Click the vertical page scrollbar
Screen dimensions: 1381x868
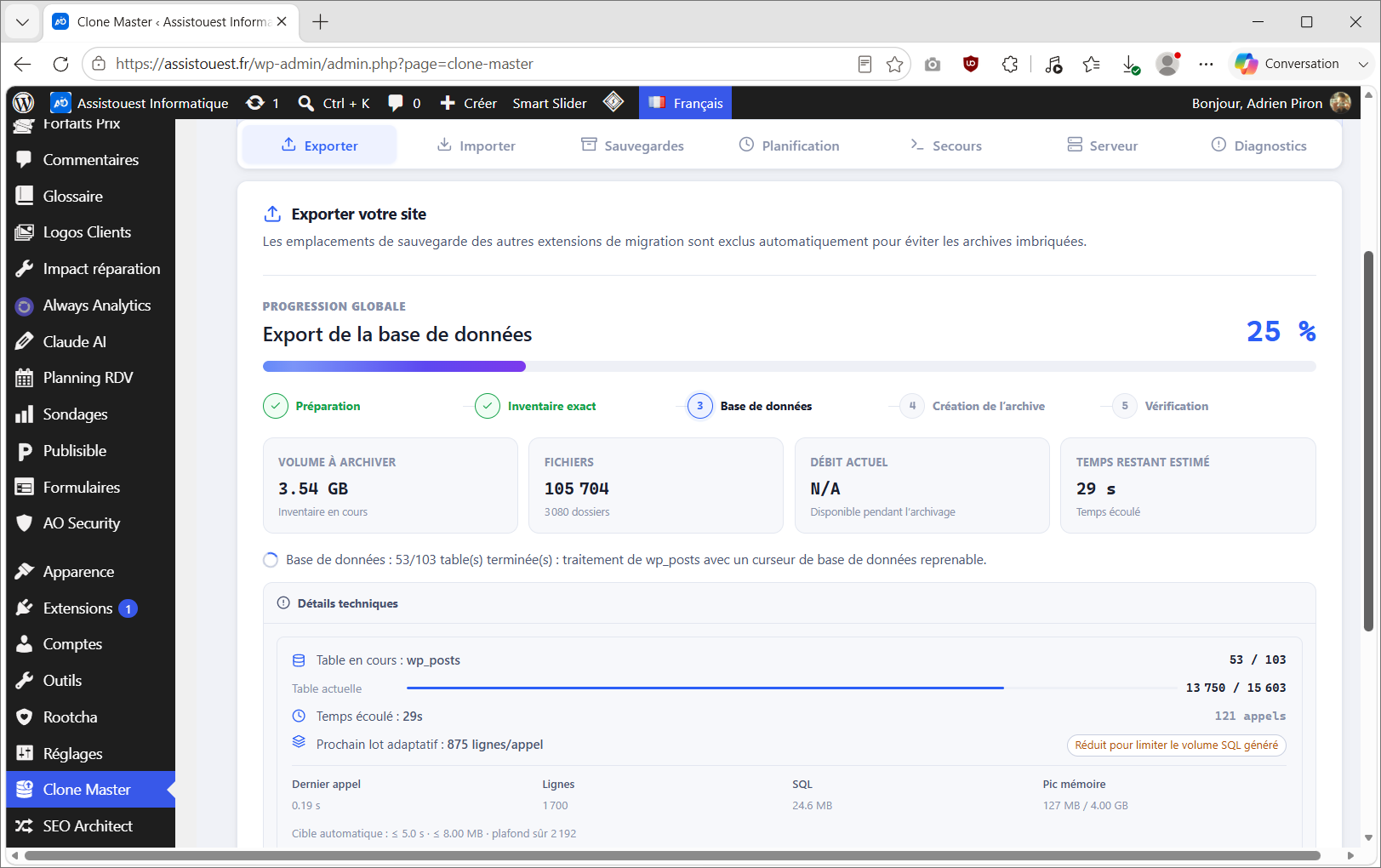(x=1368, y=442)
